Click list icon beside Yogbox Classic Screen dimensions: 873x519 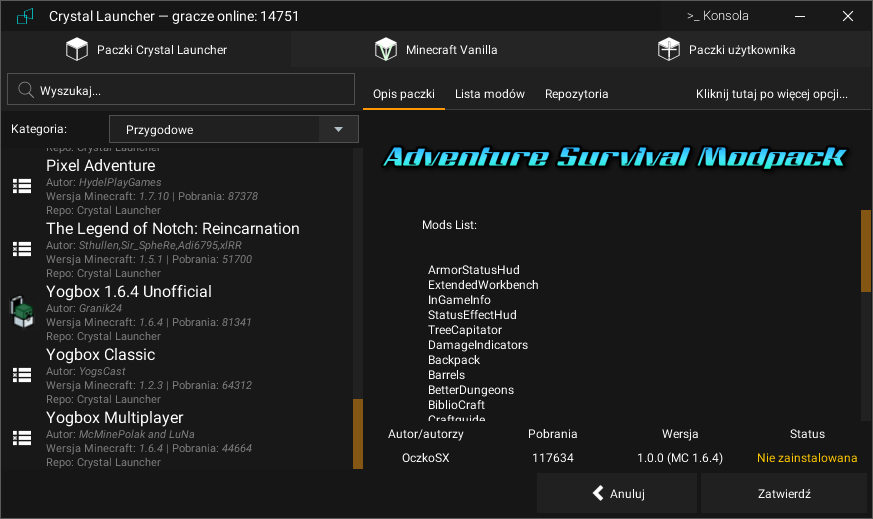tap(22, 375)
